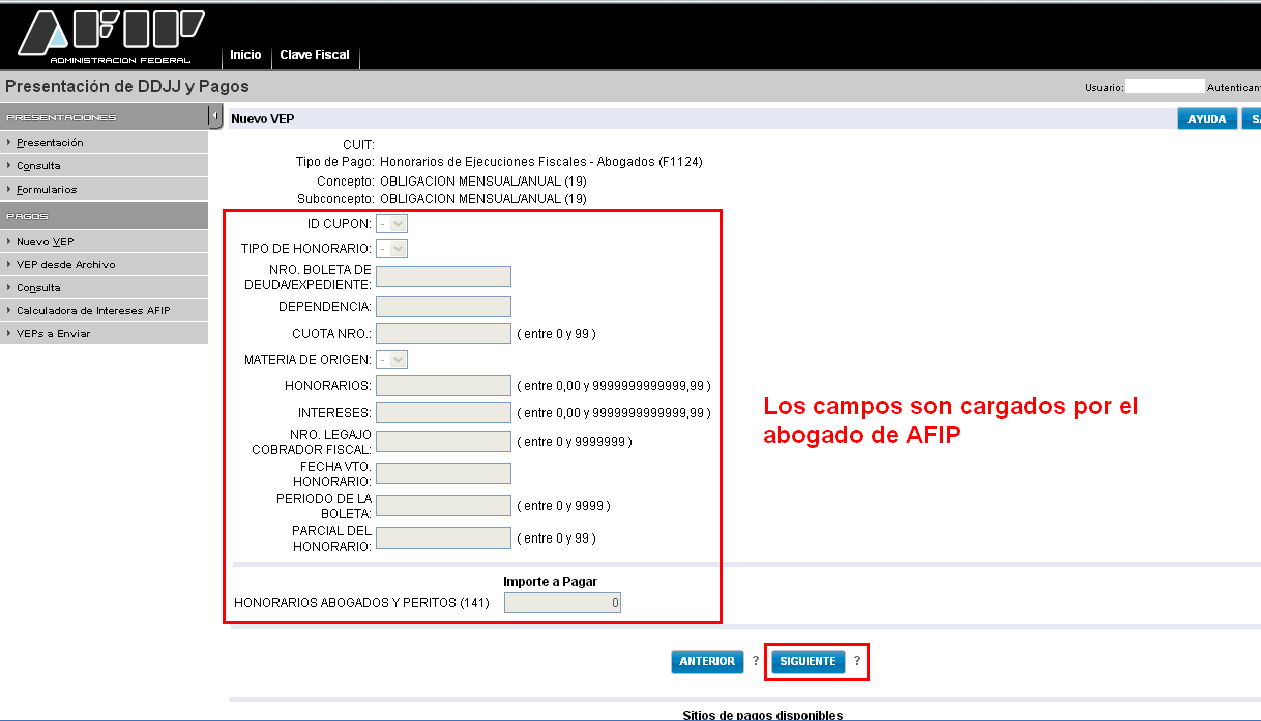1261x721 pixels.
Task: Open Calculadora de Intereses AFIP
Action: [x=93, y=311]
